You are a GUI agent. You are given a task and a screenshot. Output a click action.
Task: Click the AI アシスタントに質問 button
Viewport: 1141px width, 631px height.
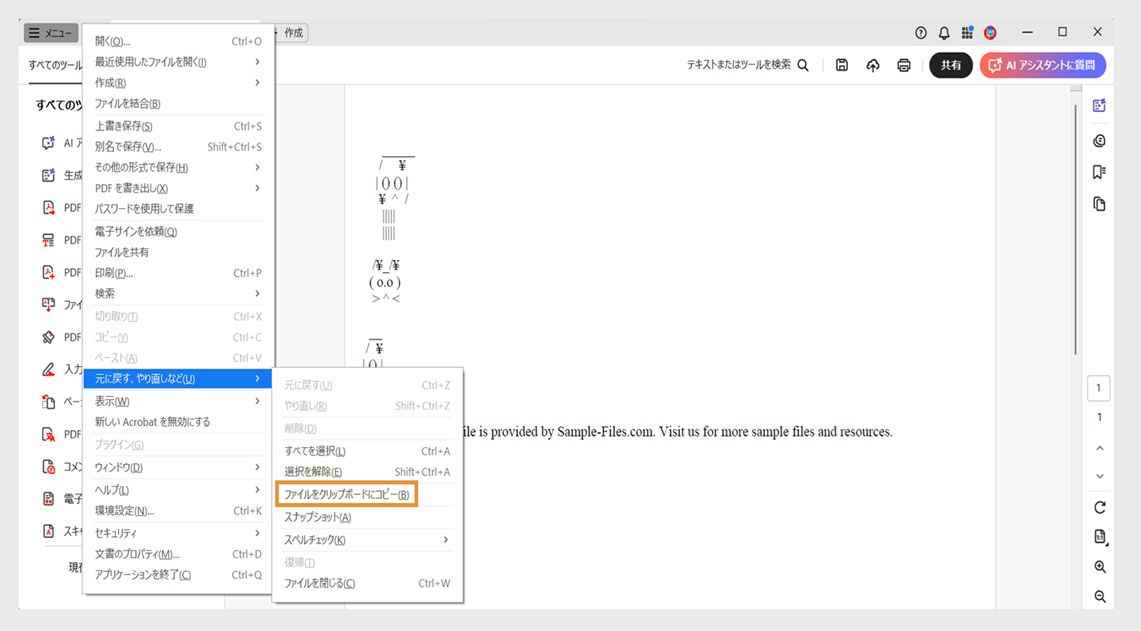coord(1043,64)
